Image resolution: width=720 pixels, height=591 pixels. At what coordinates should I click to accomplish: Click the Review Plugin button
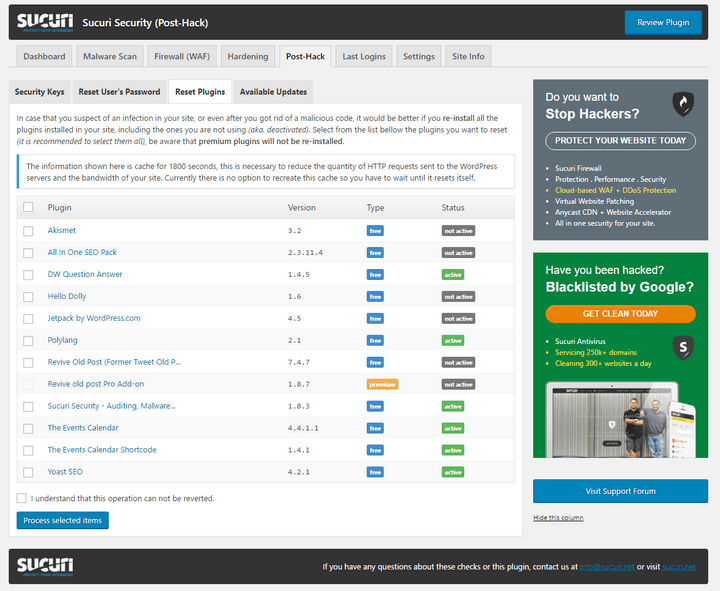coord(663,22)
